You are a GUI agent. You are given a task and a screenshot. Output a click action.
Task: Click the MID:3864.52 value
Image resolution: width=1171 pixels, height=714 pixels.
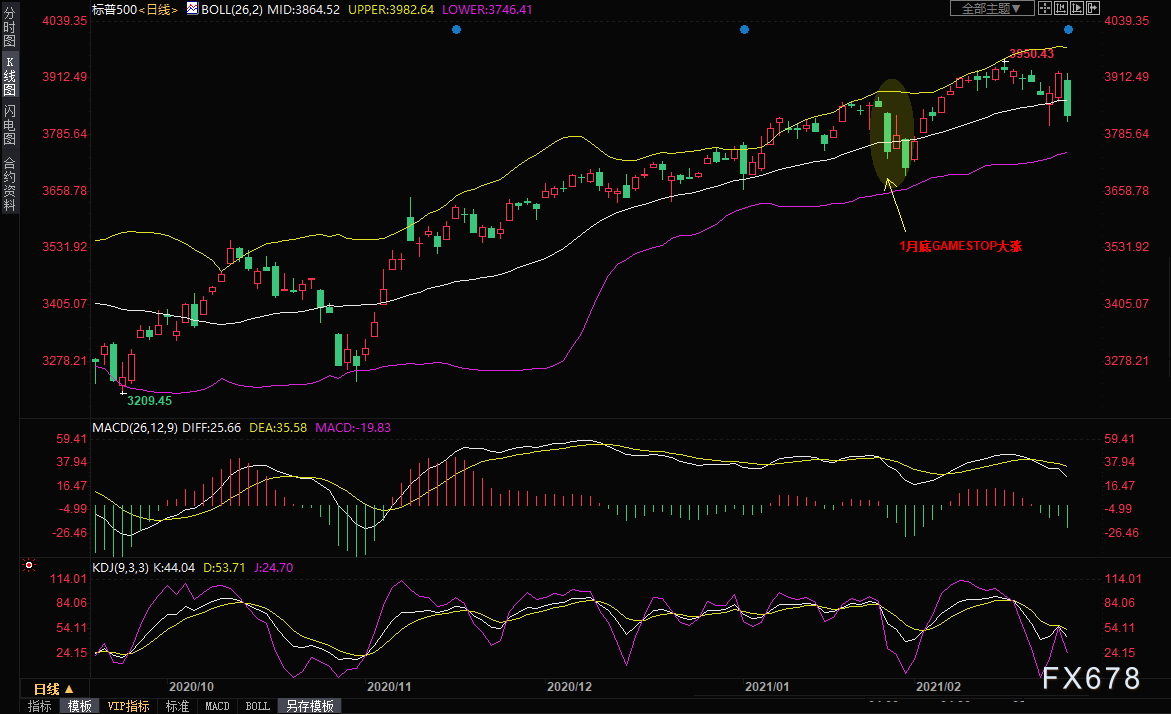pos(303,10)
